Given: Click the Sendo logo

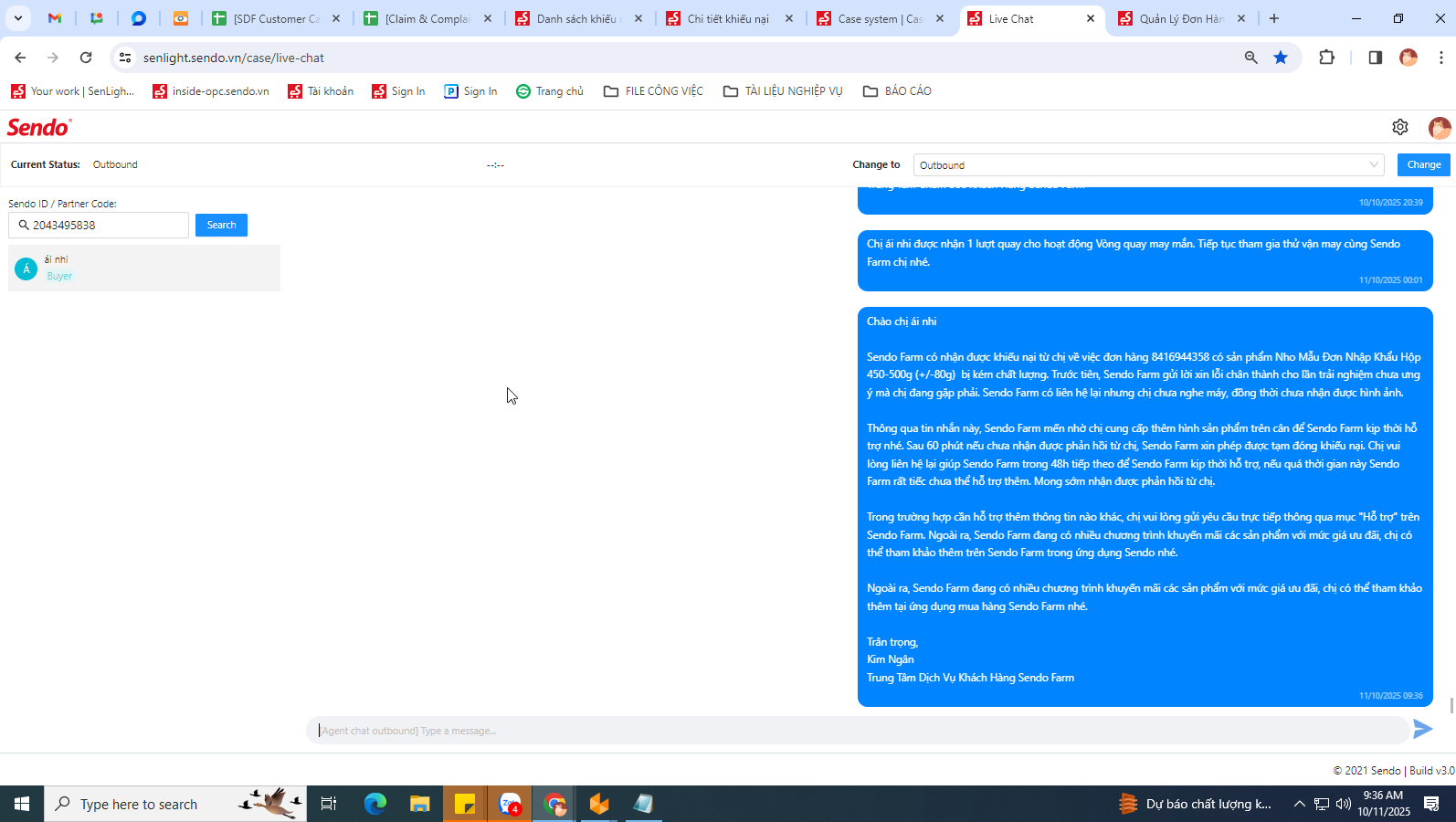Looking at the screenshot, I should (39, 127).
